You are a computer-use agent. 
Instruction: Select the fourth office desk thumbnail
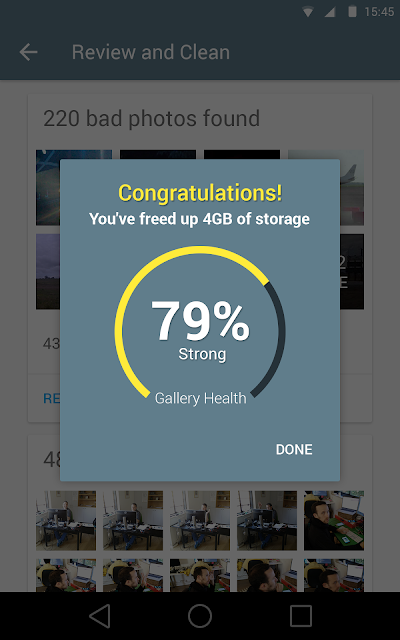click(x=267, y=520)
